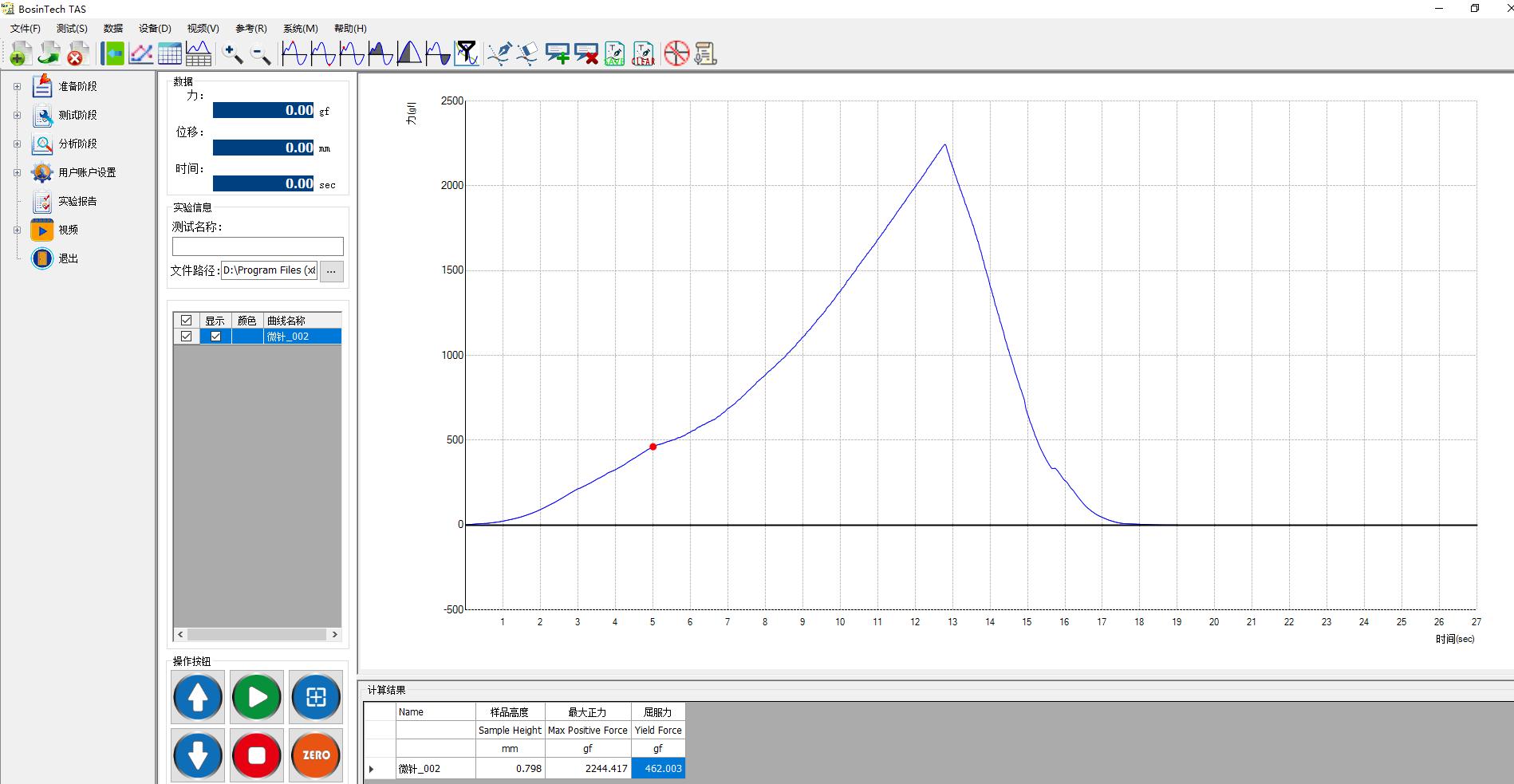Click the blue target crosshair button

pyautogui.click(x=316, y=697)
